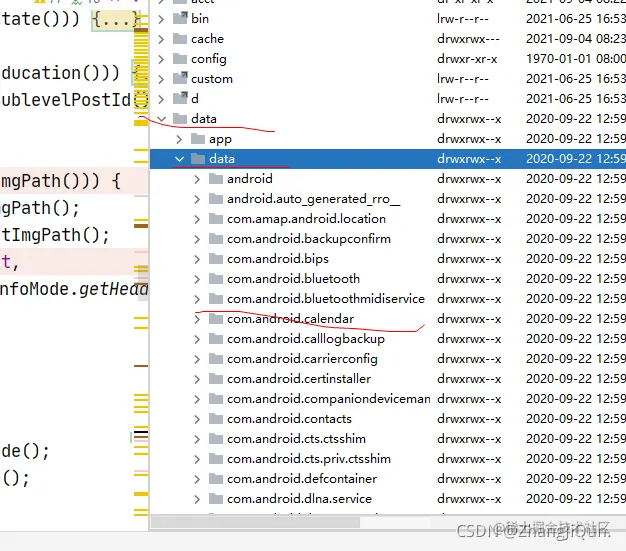Click com.android.contacts folder icon
The width and height of the screenshot is (626, 551).
click(x=216, y=418)
